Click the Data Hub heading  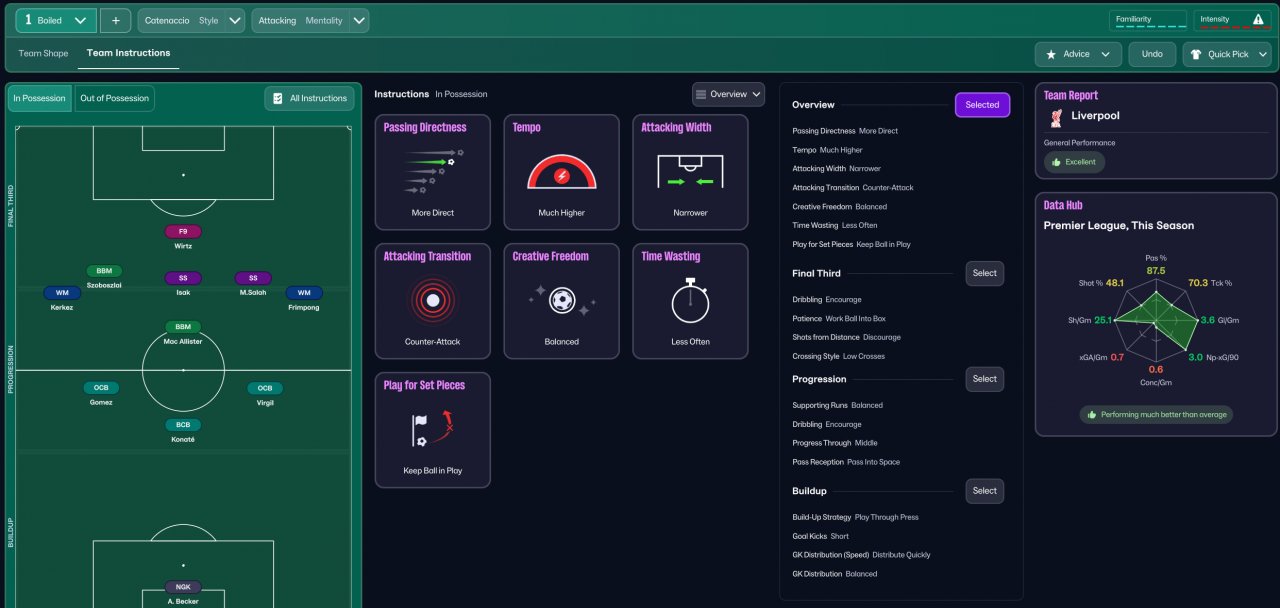(1063, 205)
